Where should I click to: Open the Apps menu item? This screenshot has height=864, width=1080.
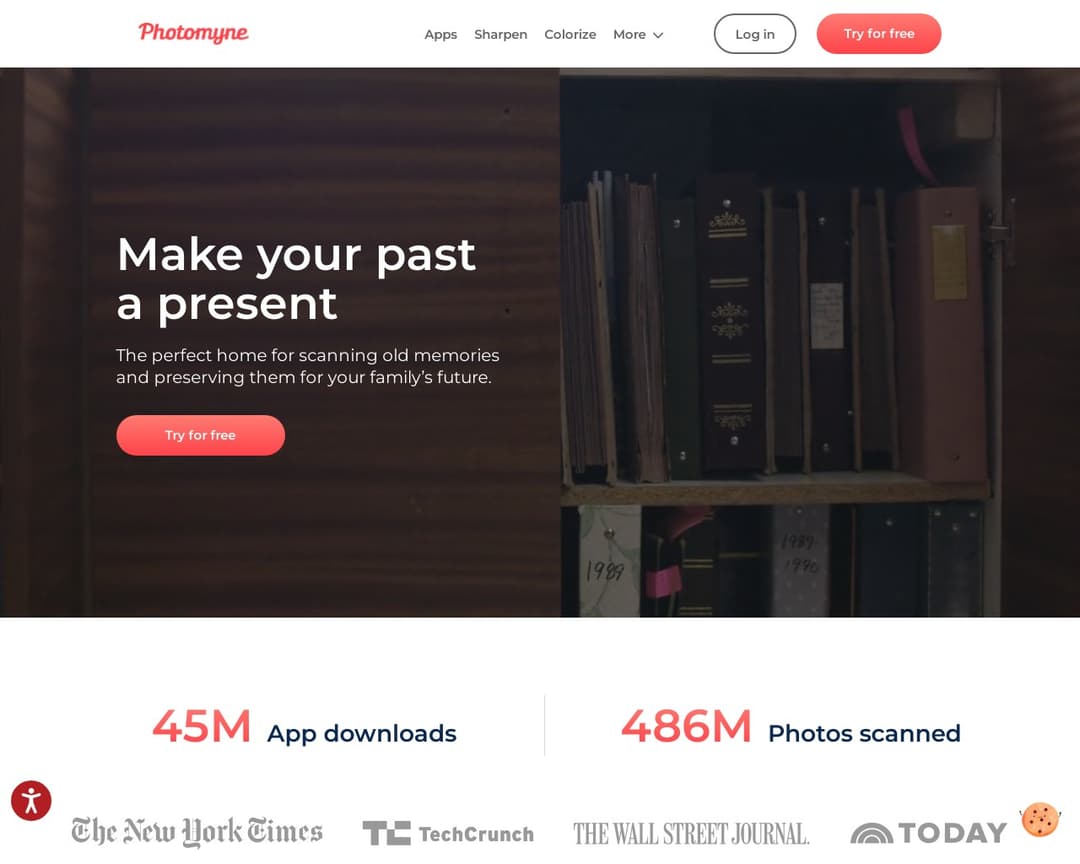point(441,34)
